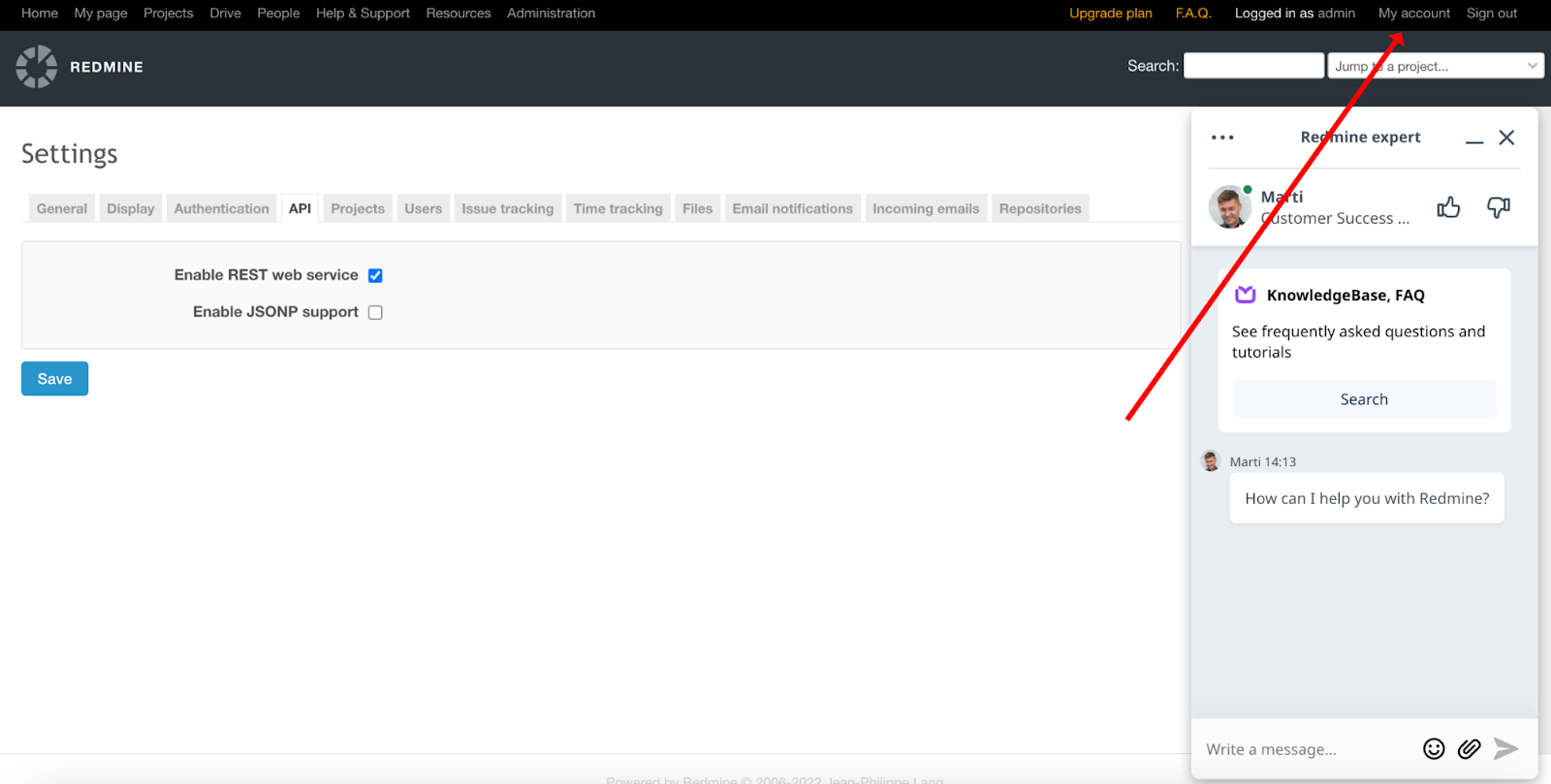Viewport: 1551px width, 784px height.
Task: Give thumbs down to Marti
Action: [1499, 207]
